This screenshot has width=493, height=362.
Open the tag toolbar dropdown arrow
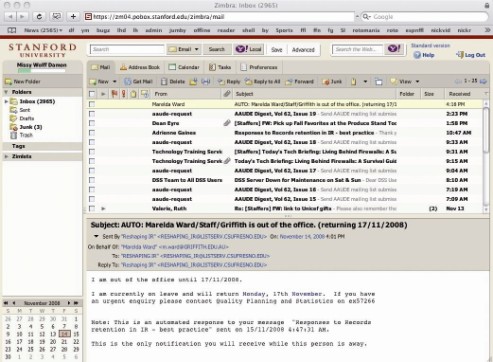click(365, 81)
